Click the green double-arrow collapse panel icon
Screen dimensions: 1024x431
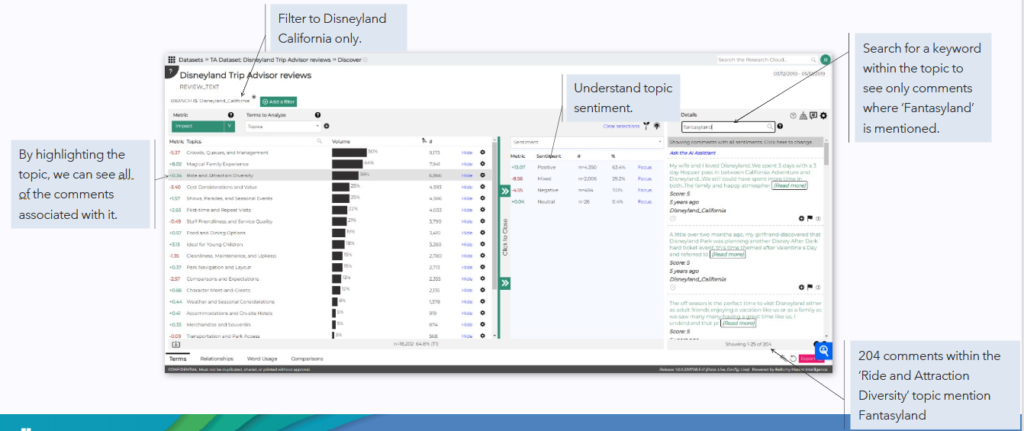tap(504, 189)
